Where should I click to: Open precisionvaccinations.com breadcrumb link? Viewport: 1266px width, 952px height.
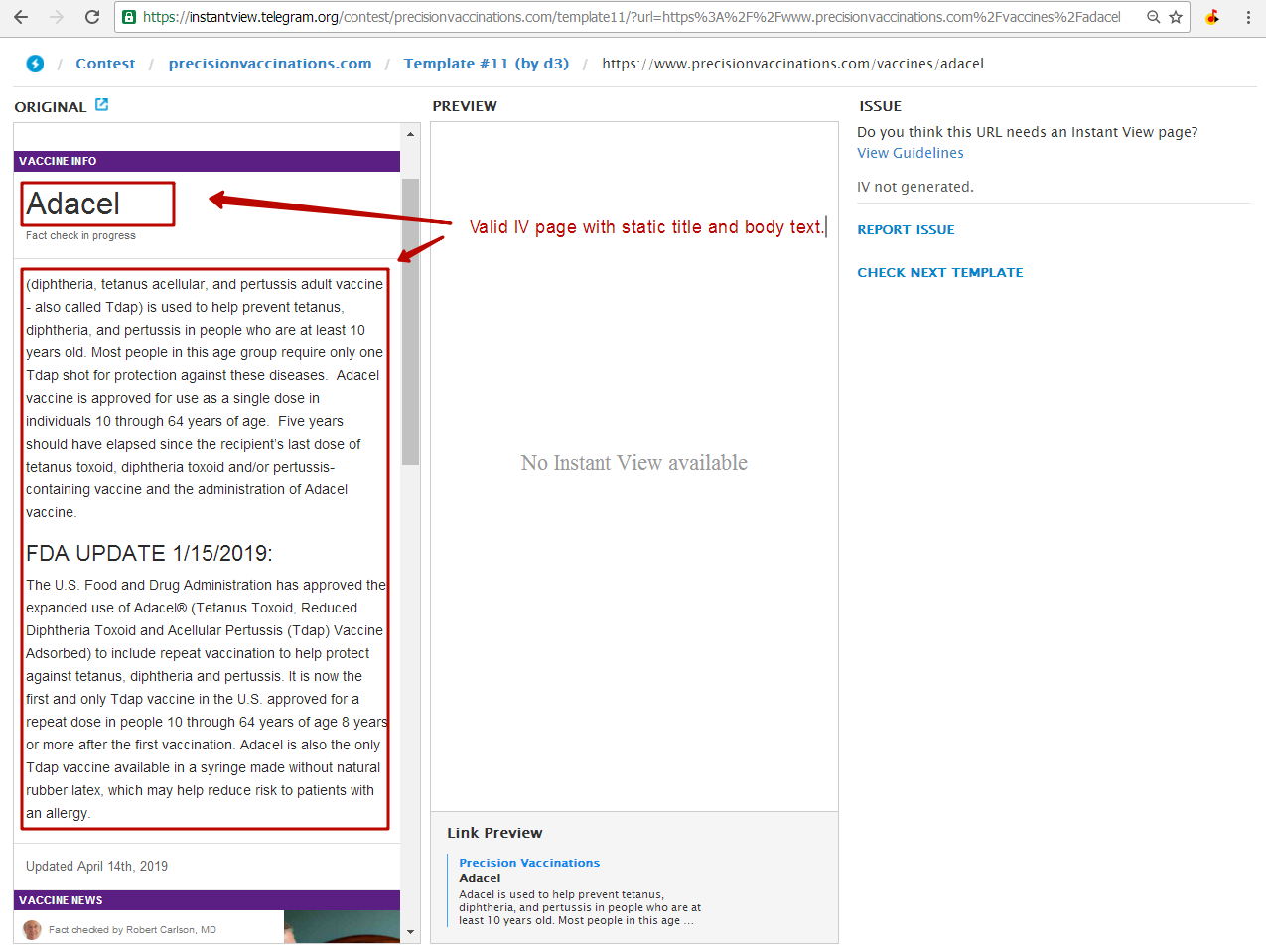270,64
